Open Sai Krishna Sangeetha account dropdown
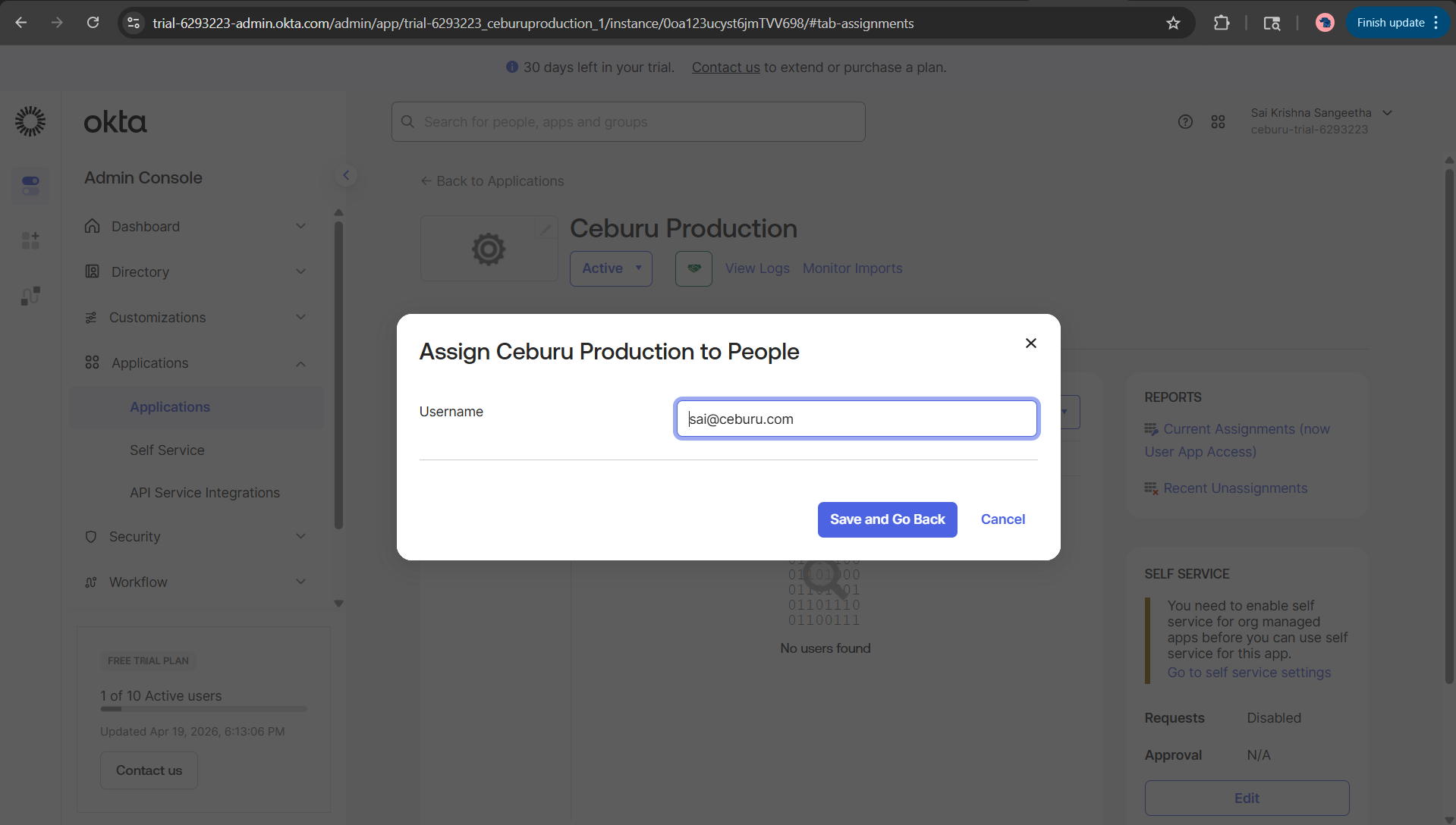Viewport: 1456px width, 825px height. pos(1321,121)
